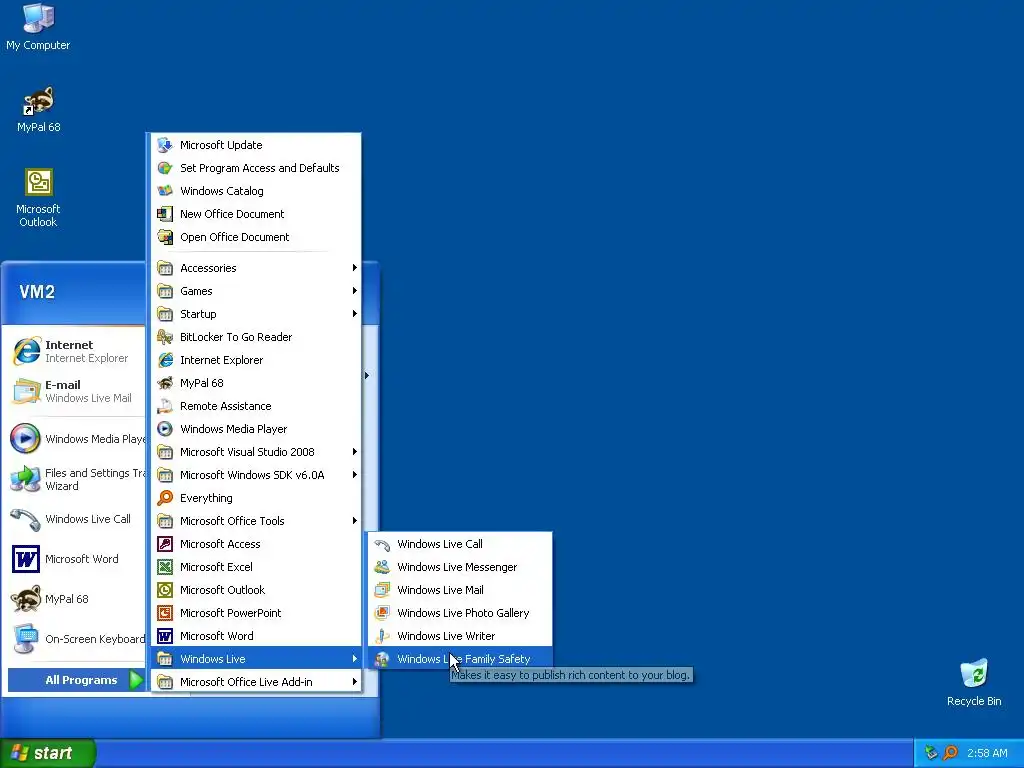Expand Microsoft Office Live Add-in submenu arrow

click(x=355, y=682)
